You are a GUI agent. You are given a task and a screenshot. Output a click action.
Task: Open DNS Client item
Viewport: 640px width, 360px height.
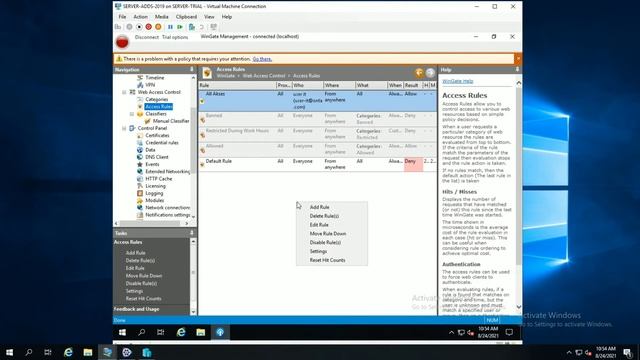pos(157,157)
